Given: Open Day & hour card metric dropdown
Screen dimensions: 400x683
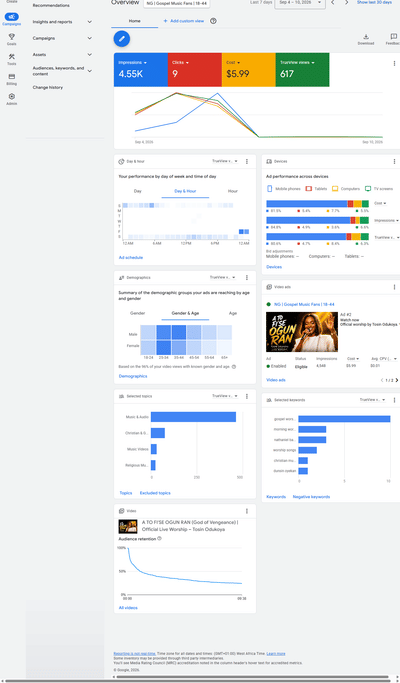Looking at the screenshot, I should coord(225,161).
